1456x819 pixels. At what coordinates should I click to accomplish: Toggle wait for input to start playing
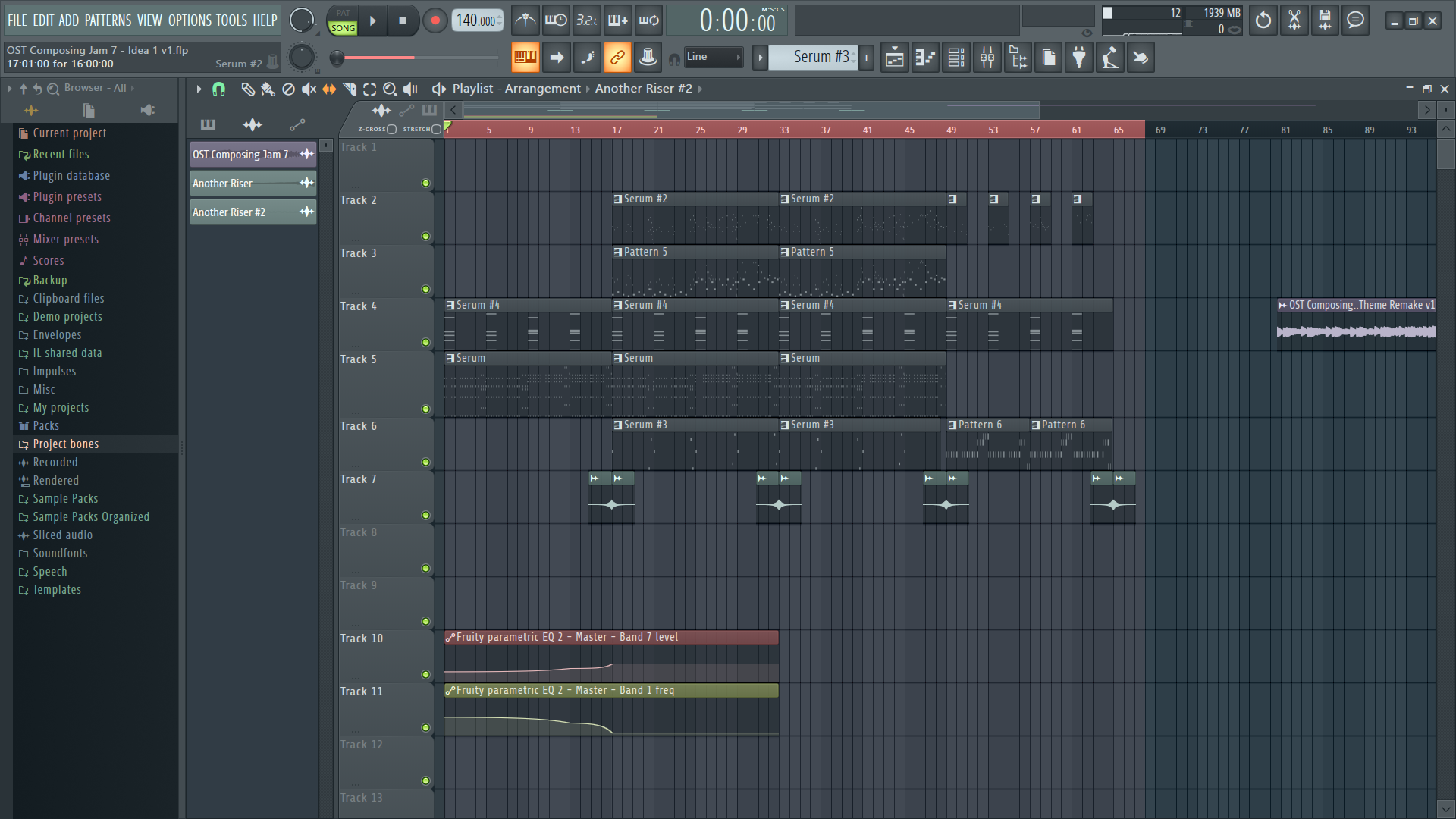(556, 20)
